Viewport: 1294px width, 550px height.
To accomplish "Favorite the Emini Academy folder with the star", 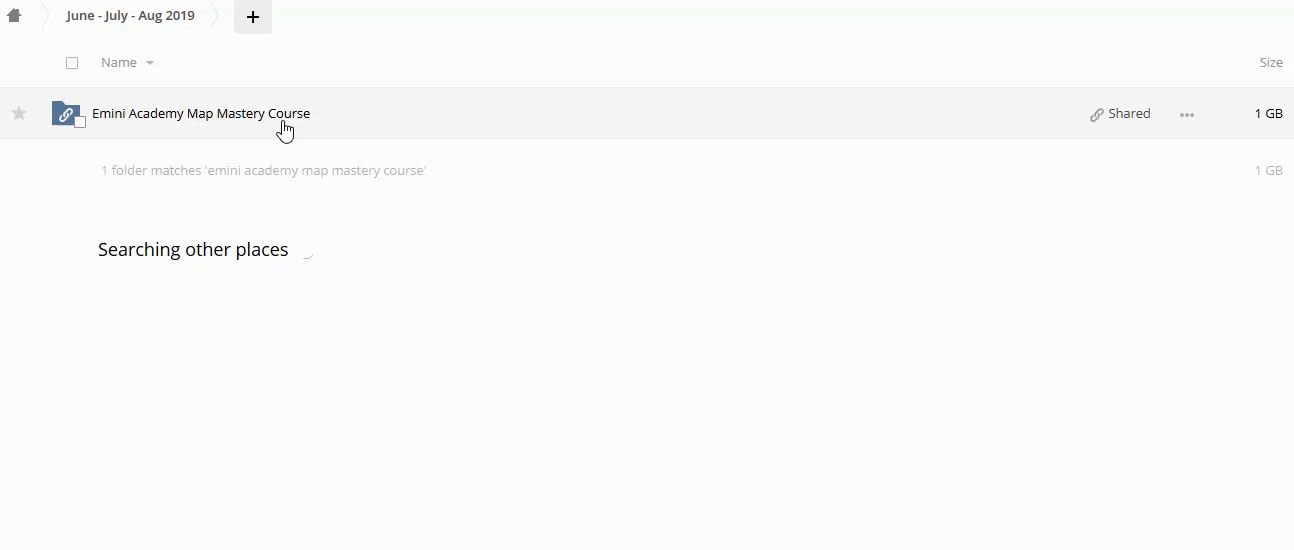I will [19, 113].
